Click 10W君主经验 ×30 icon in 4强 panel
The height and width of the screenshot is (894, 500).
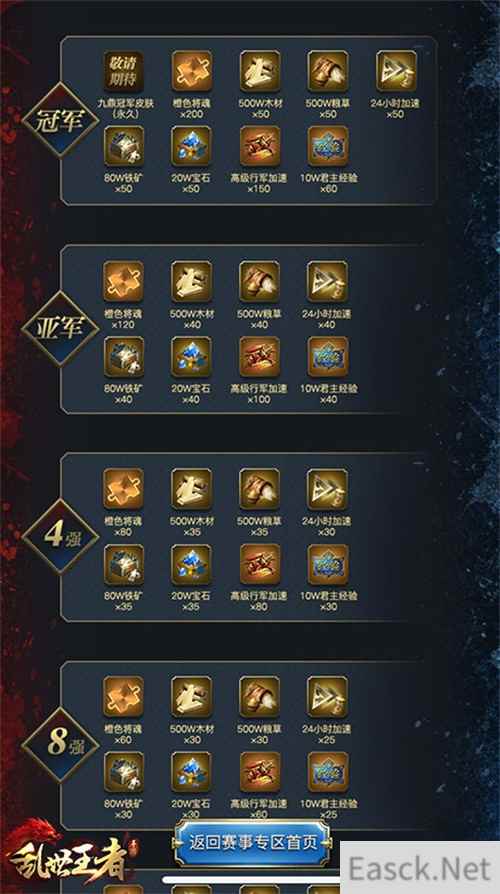tap(328, 564)
